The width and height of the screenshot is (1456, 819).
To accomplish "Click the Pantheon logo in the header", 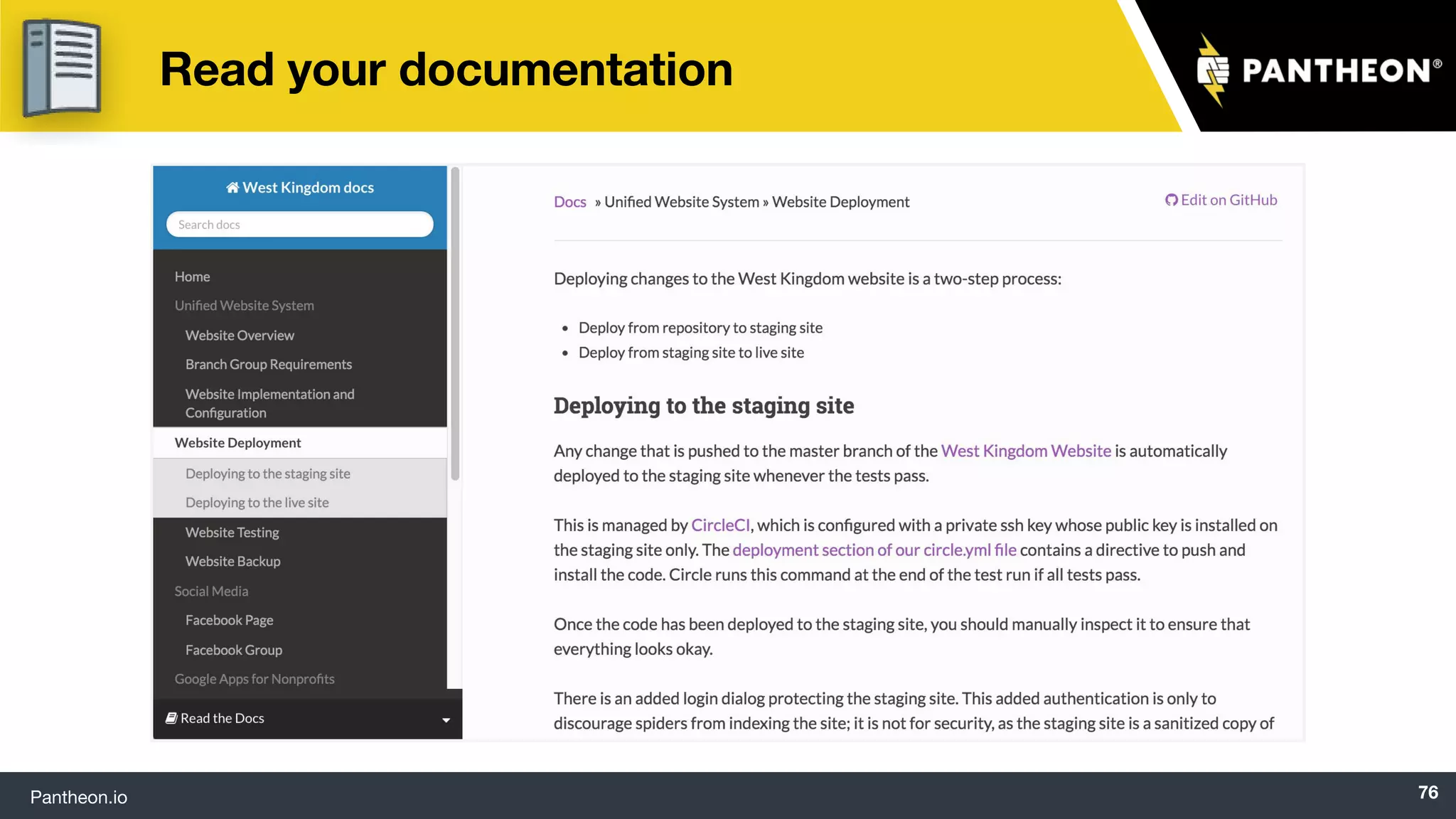I will coord(1319,70).
